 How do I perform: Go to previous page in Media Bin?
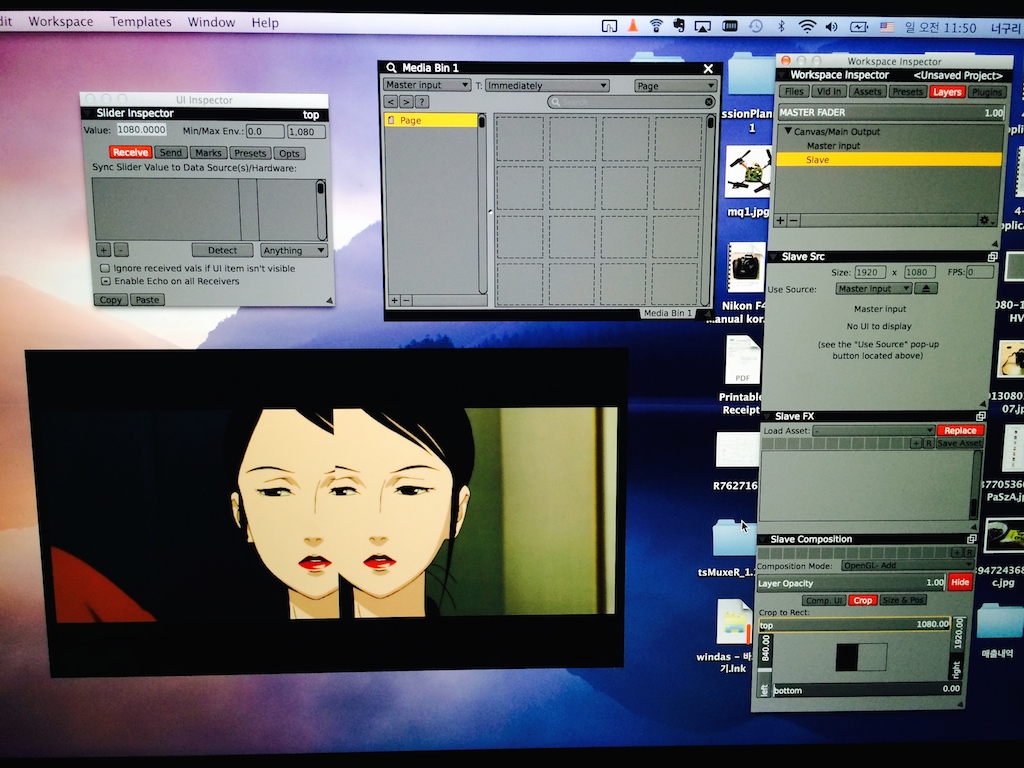(x=390, y=102)
